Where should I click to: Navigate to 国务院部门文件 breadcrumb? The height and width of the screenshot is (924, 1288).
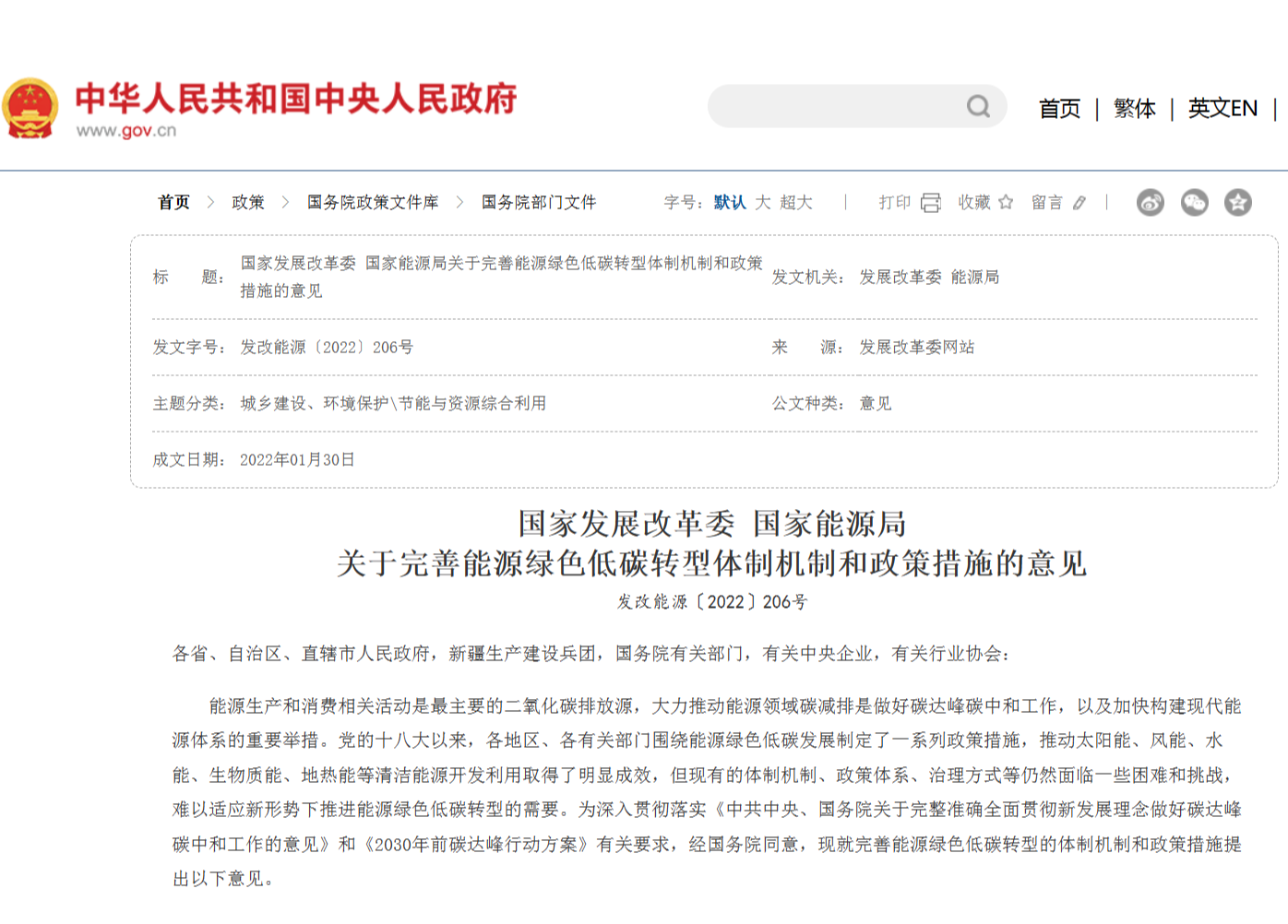point(539,203)
